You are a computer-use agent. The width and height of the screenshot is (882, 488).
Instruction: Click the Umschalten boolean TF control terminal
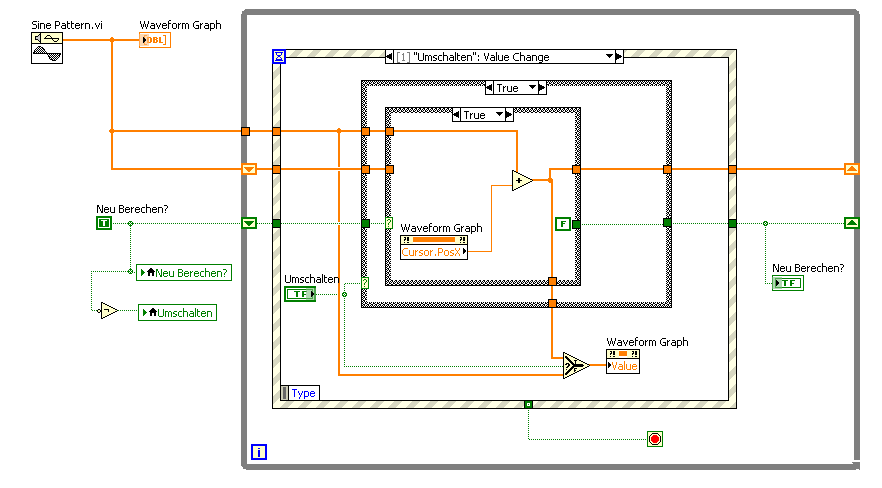[300, 293]
